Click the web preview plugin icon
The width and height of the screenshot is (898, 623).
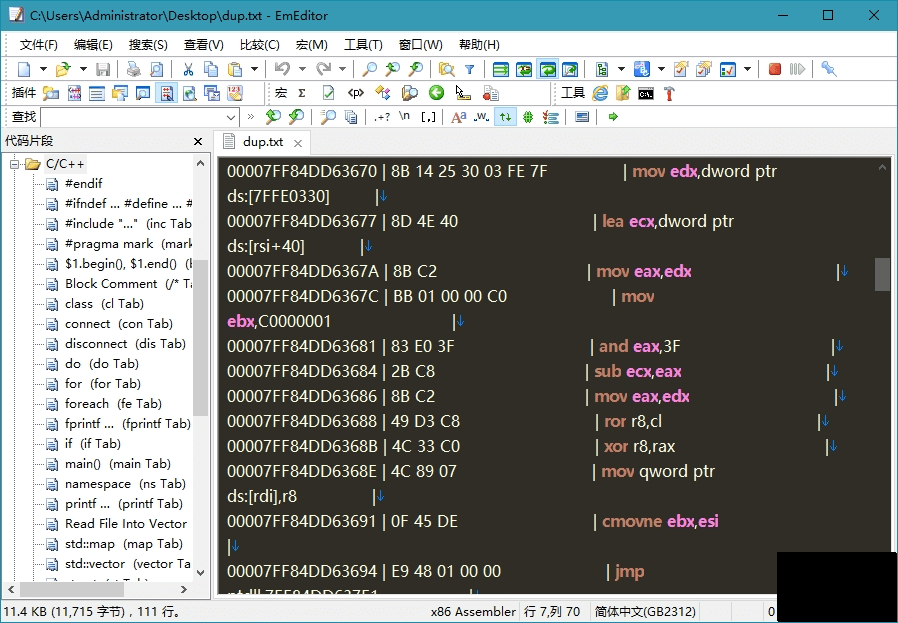pos(189,93)
